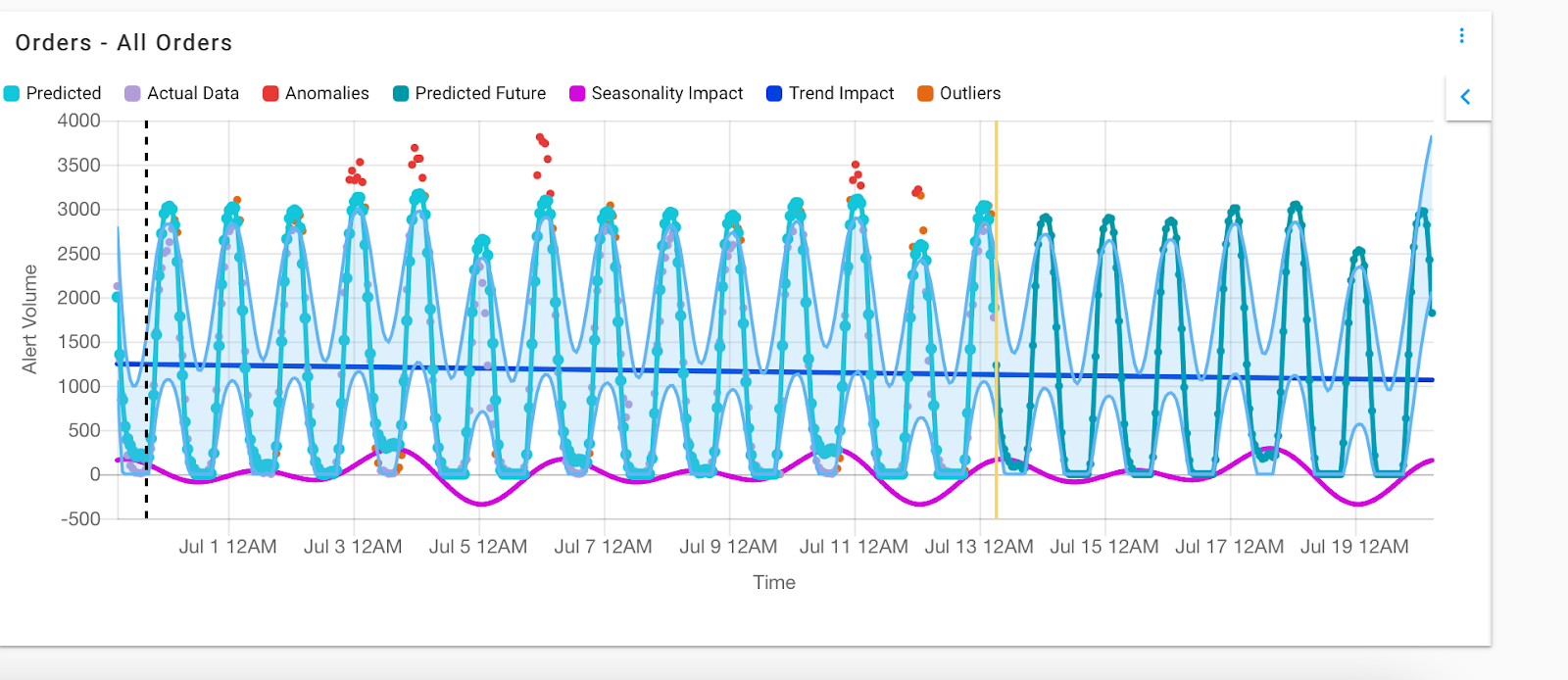This screenshot has height=680, width=1568.
Task: Click the Jul 7 12AM axis label
Action: (603, 547)
